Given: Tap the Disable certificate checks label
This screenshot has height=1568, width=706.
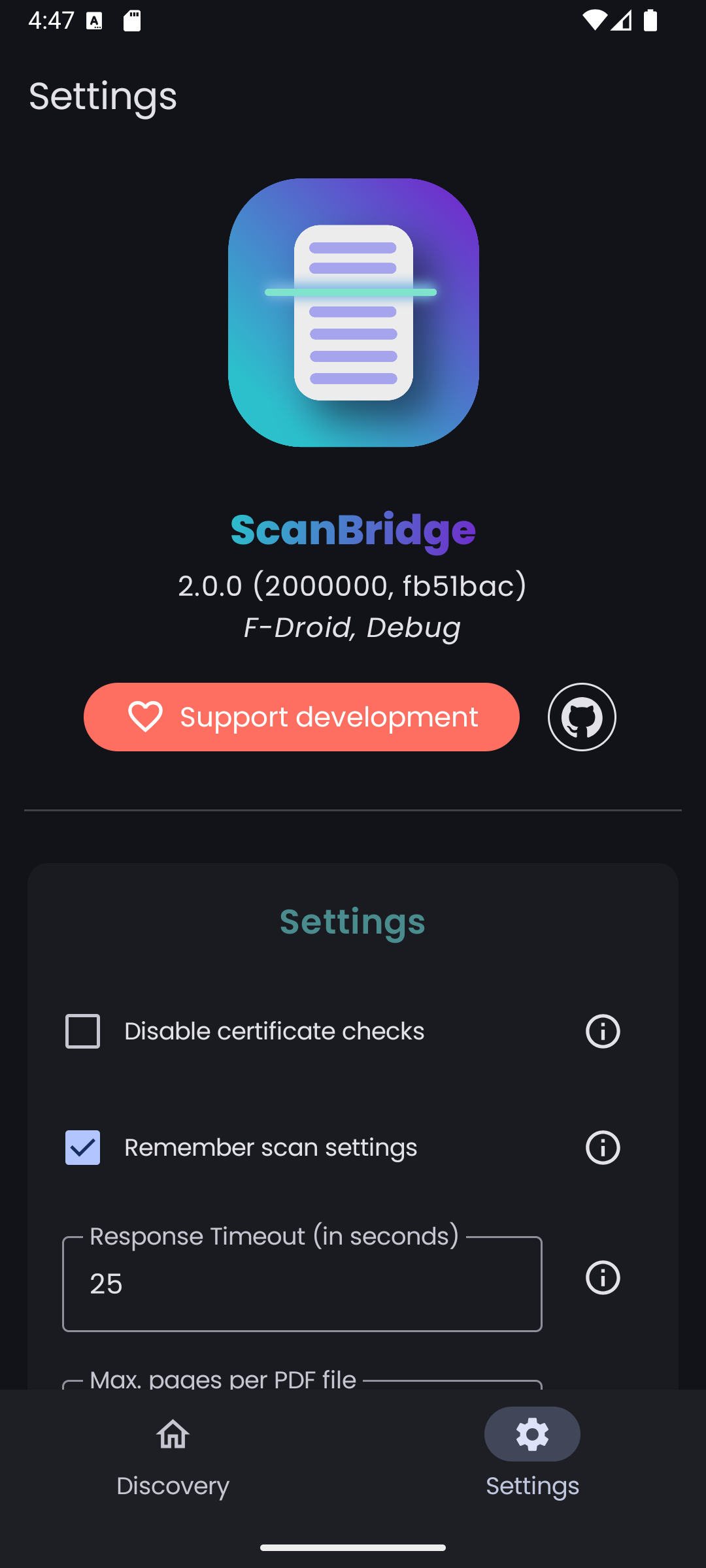Looking at the screenshot, I should pos(275,1031).
